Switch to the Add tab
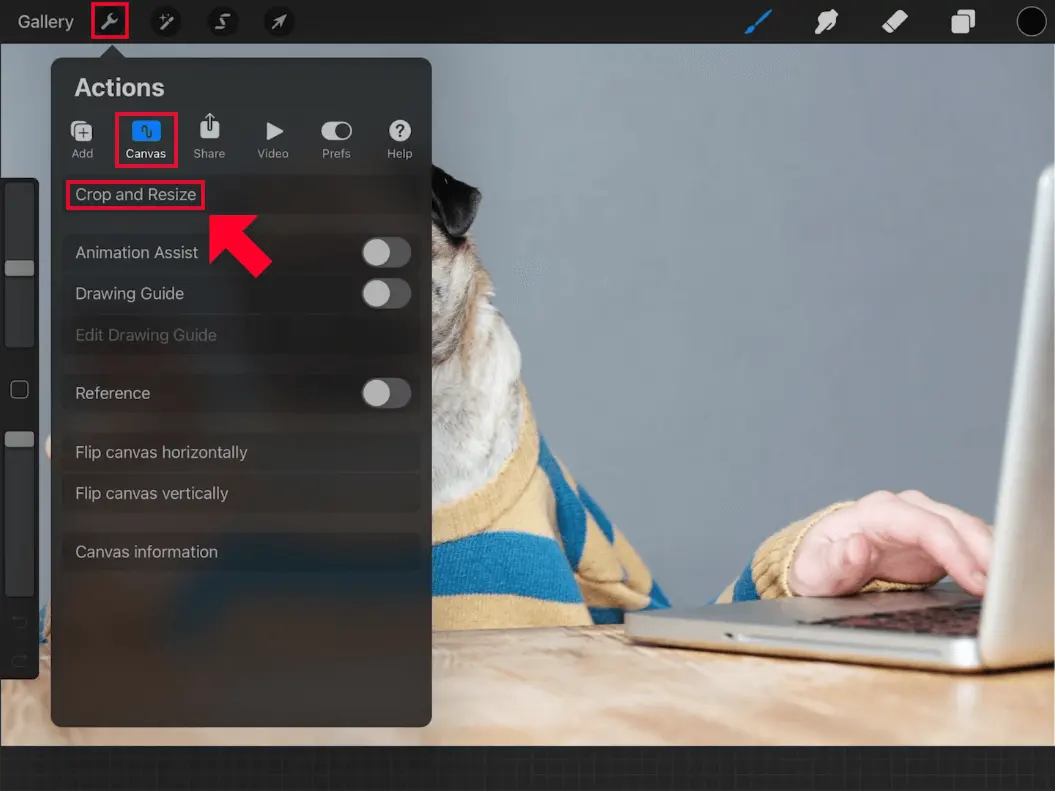Screen dimensions: 1055x791 82,139
